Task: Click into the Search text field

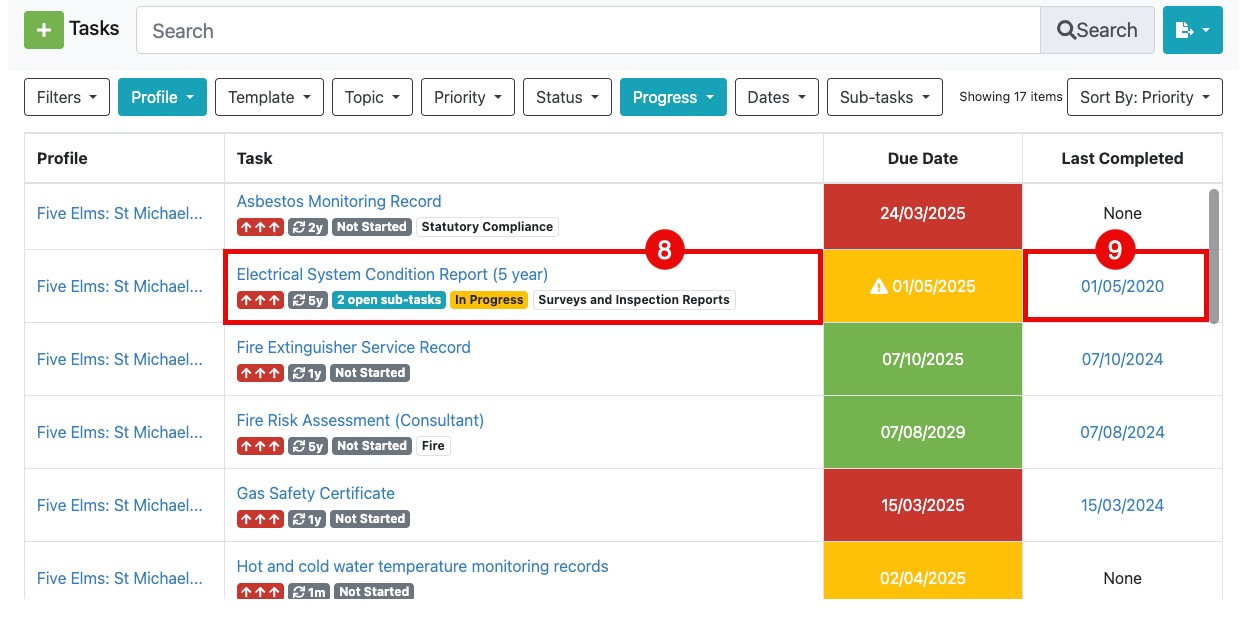Action: click(588, 31)
